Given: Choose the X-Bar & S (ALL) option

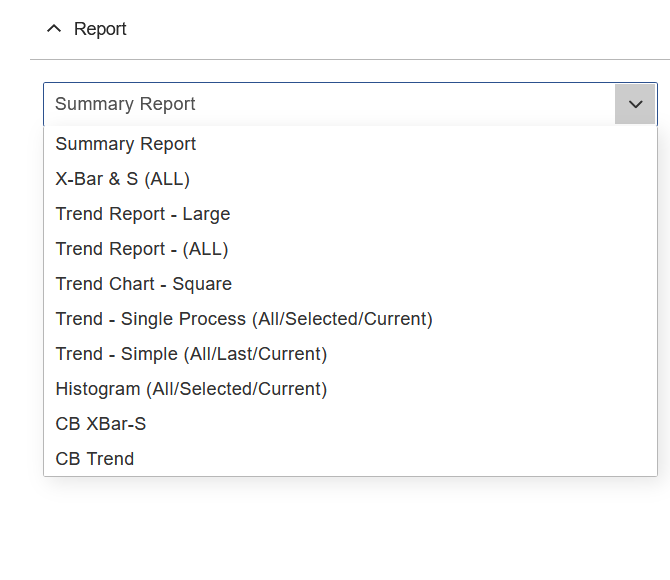Looking at the screenshot, I should point(123,179).
